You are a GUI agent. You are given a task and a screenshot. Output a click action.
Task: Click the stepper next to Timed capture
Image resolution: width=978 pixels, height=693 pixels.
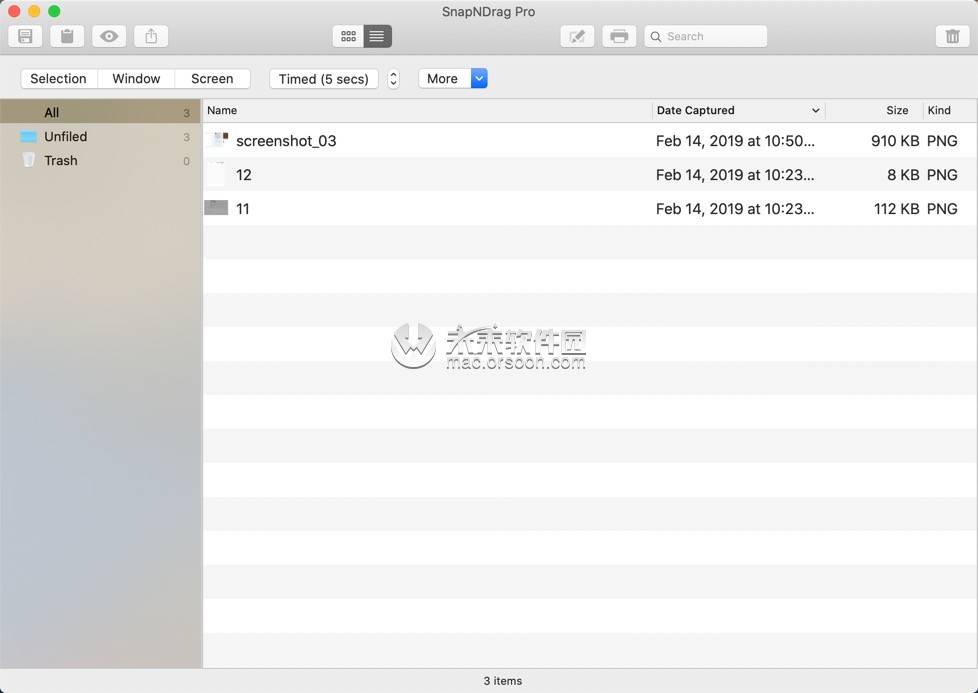pyautogui.click(x=393, y=78)
